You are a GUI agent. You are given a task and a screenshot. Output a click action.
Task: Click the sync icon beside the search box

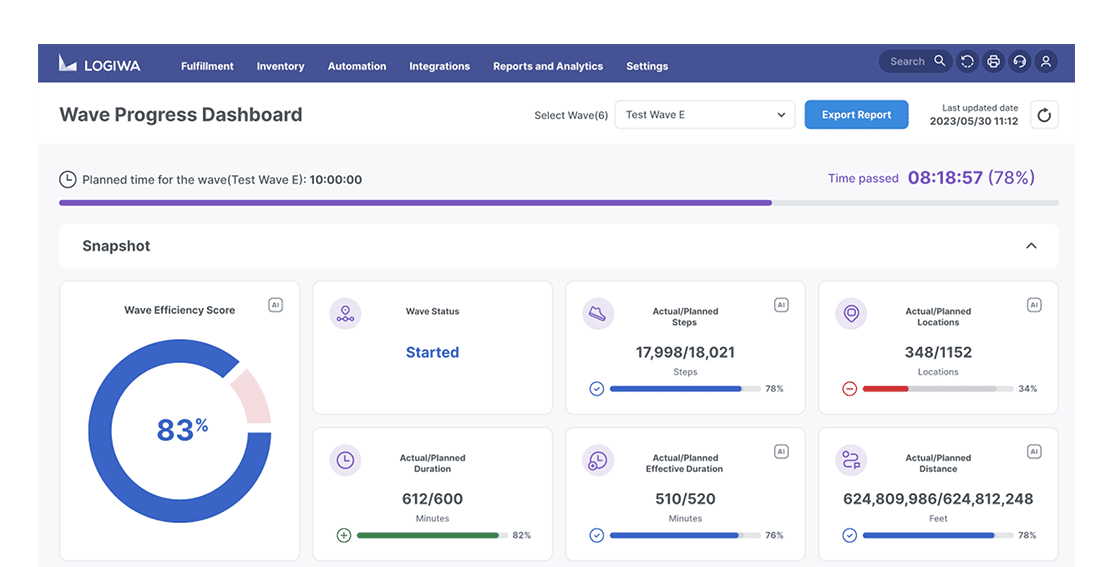[x=967, y=62]
